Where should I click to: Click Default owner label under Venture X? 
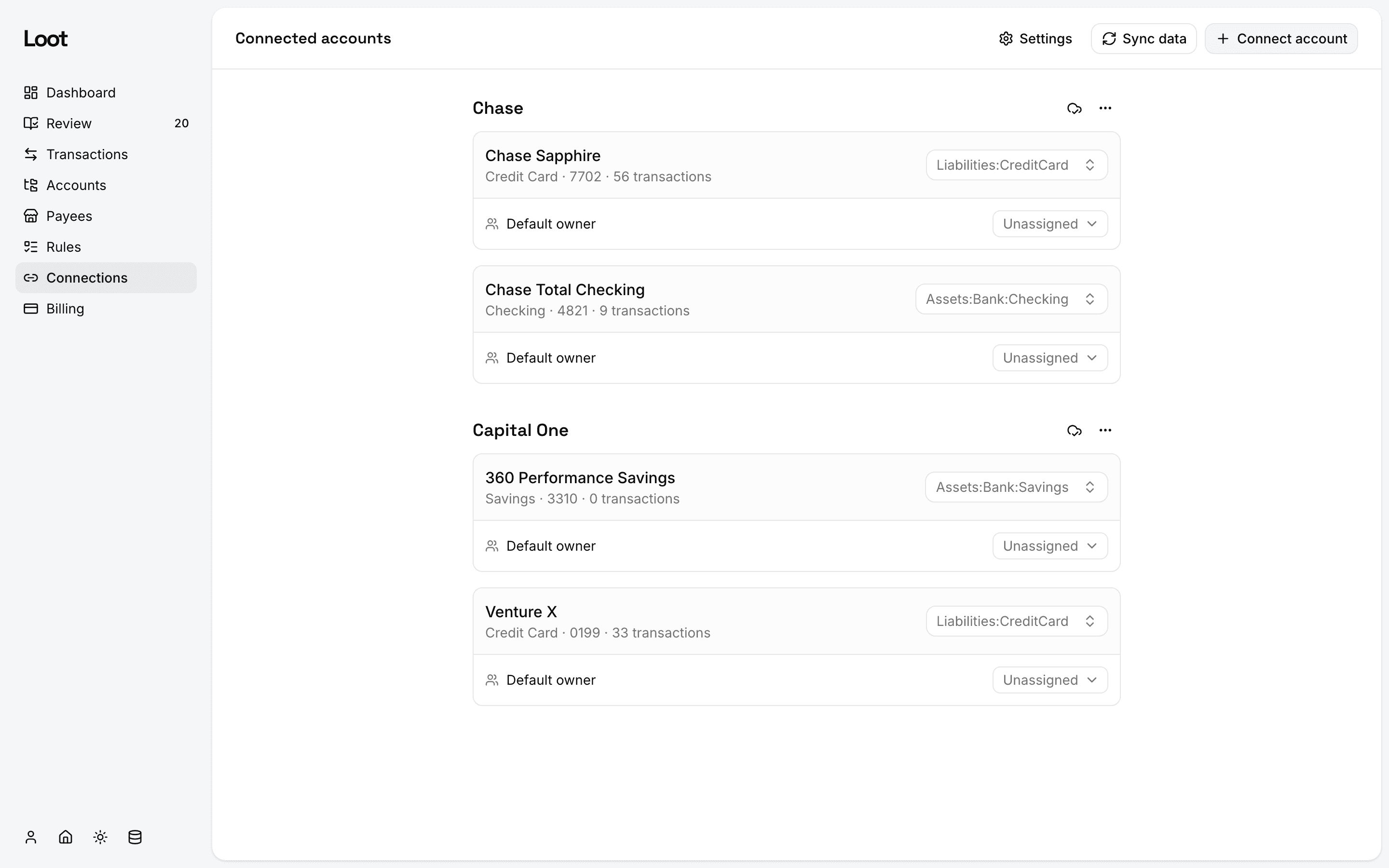tap(550, 680)
